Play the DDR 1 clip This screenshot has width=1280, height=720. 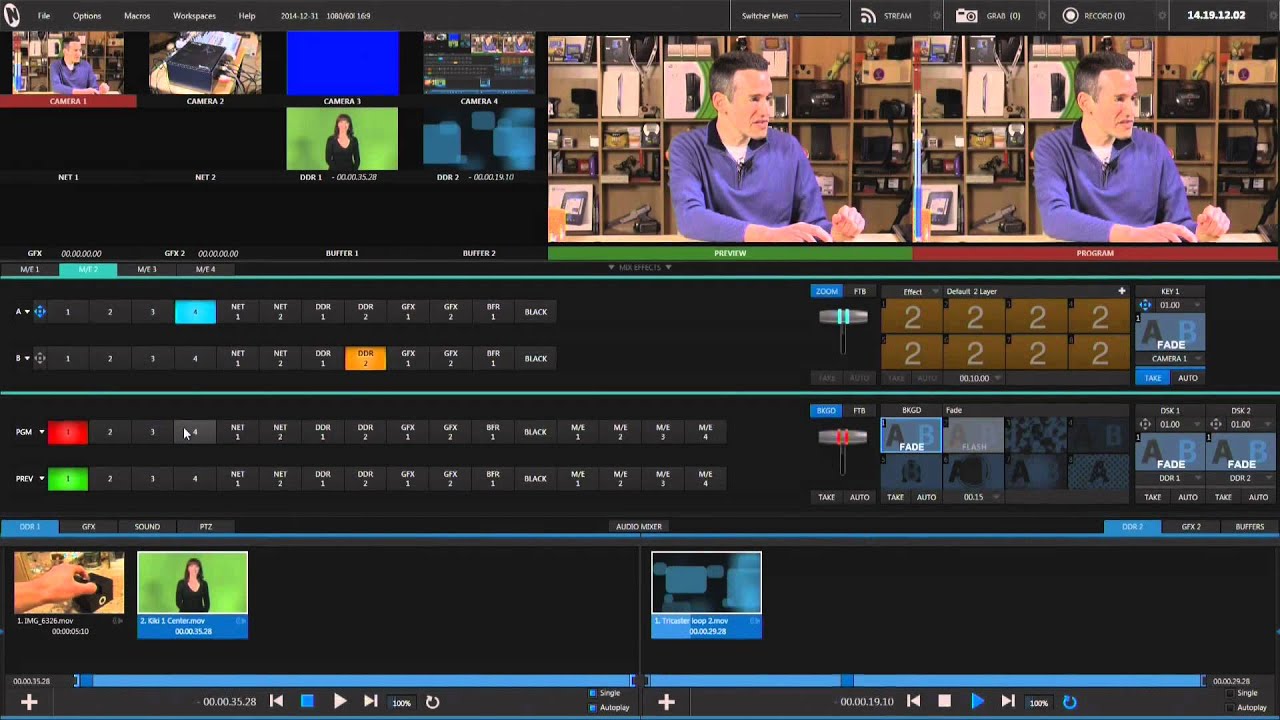[340, 702]
